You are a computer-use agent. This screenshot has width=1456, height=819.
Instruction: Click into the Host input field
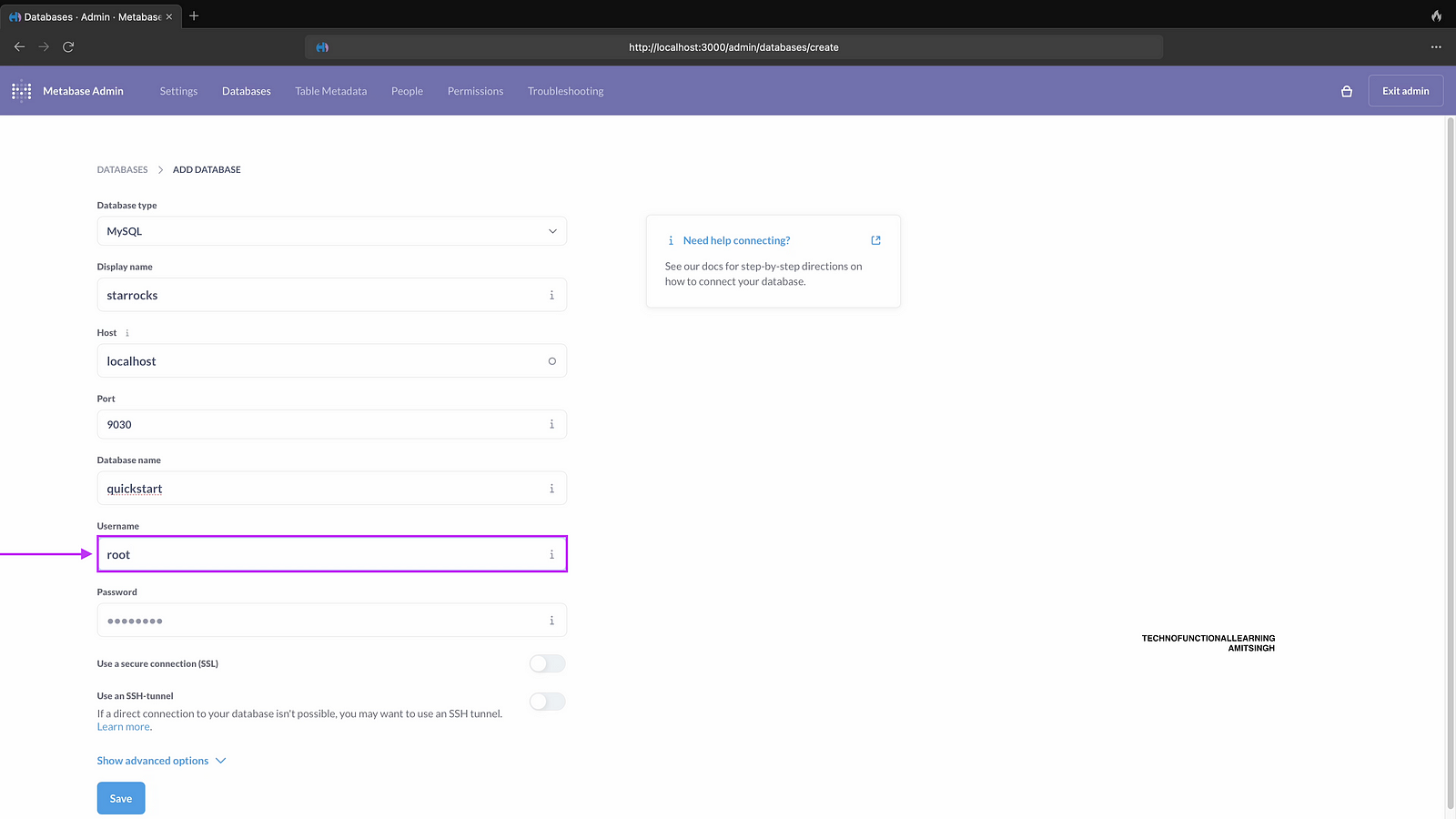point(318,361)
